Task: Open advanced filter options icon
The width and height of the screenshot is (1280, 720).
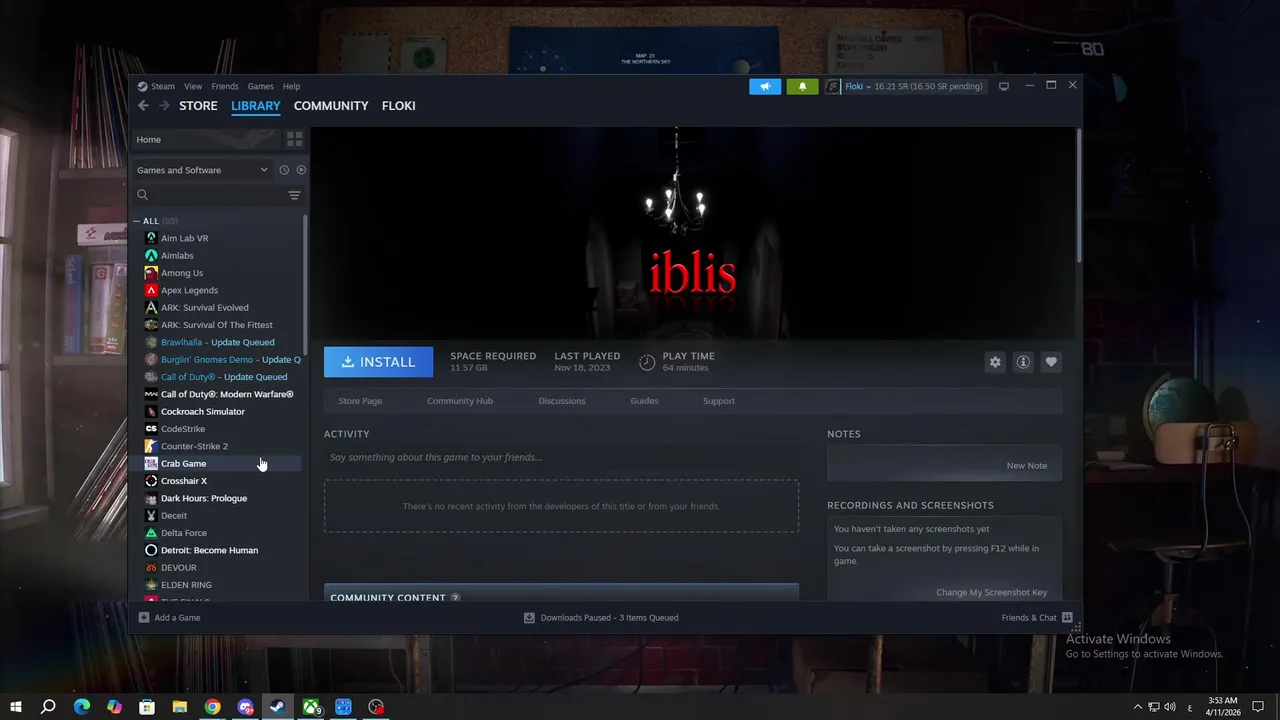Action: [x=294, y=195]
